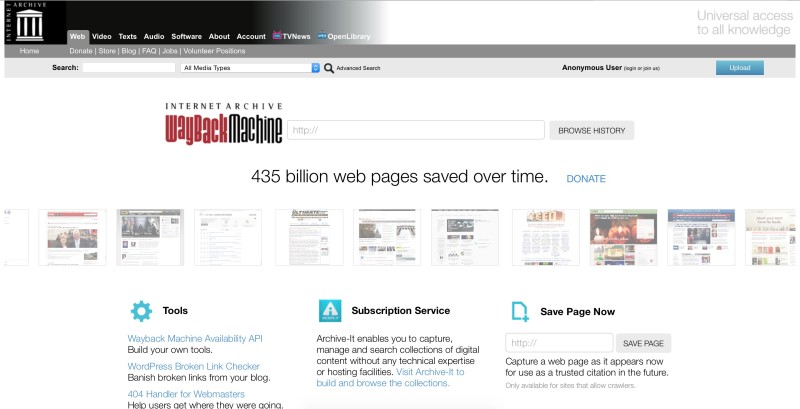Open WordPress Broken Link Checker link

coord(193,366)
